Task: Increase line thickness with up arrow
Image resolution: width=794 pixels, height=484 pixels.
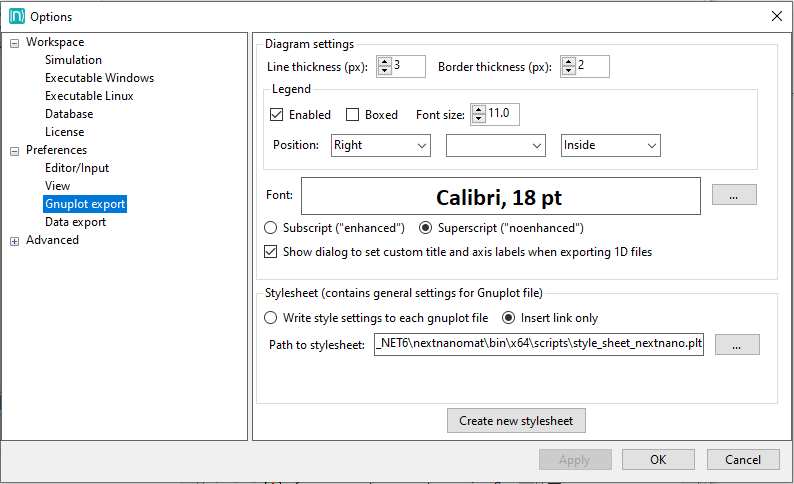Action: [x=384, y=61]
